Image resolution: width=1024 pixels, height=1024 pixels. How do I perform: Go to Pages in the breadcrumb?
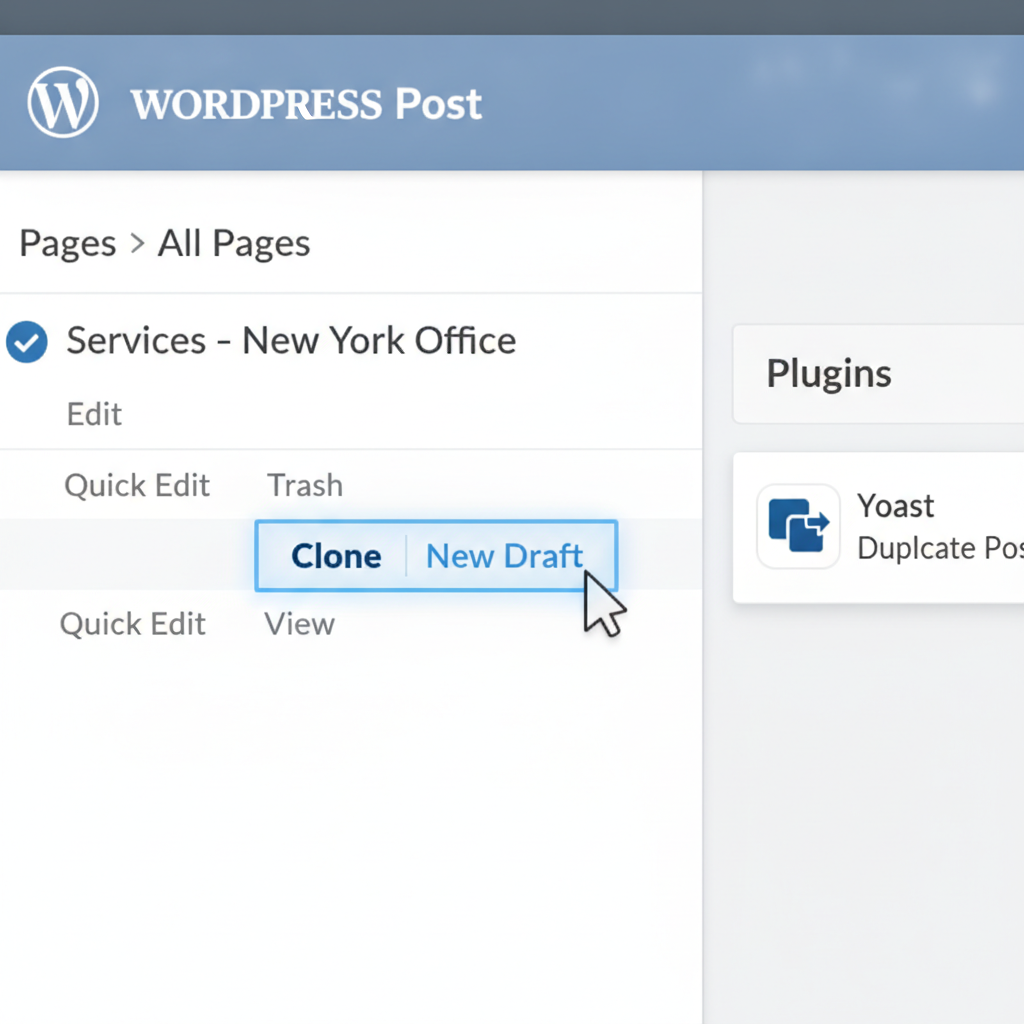click(x=68, y=244)
